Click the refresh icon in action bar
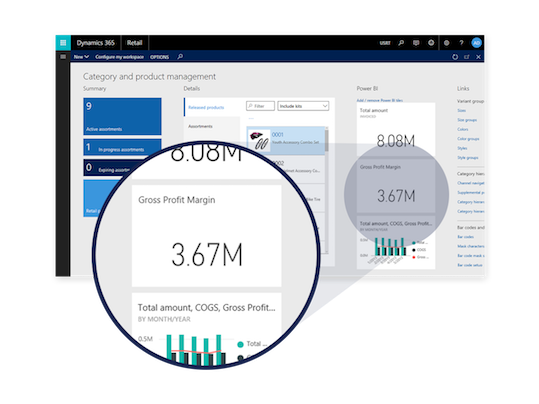The height and width of the screenshot is (404, 539). (455, 57)
